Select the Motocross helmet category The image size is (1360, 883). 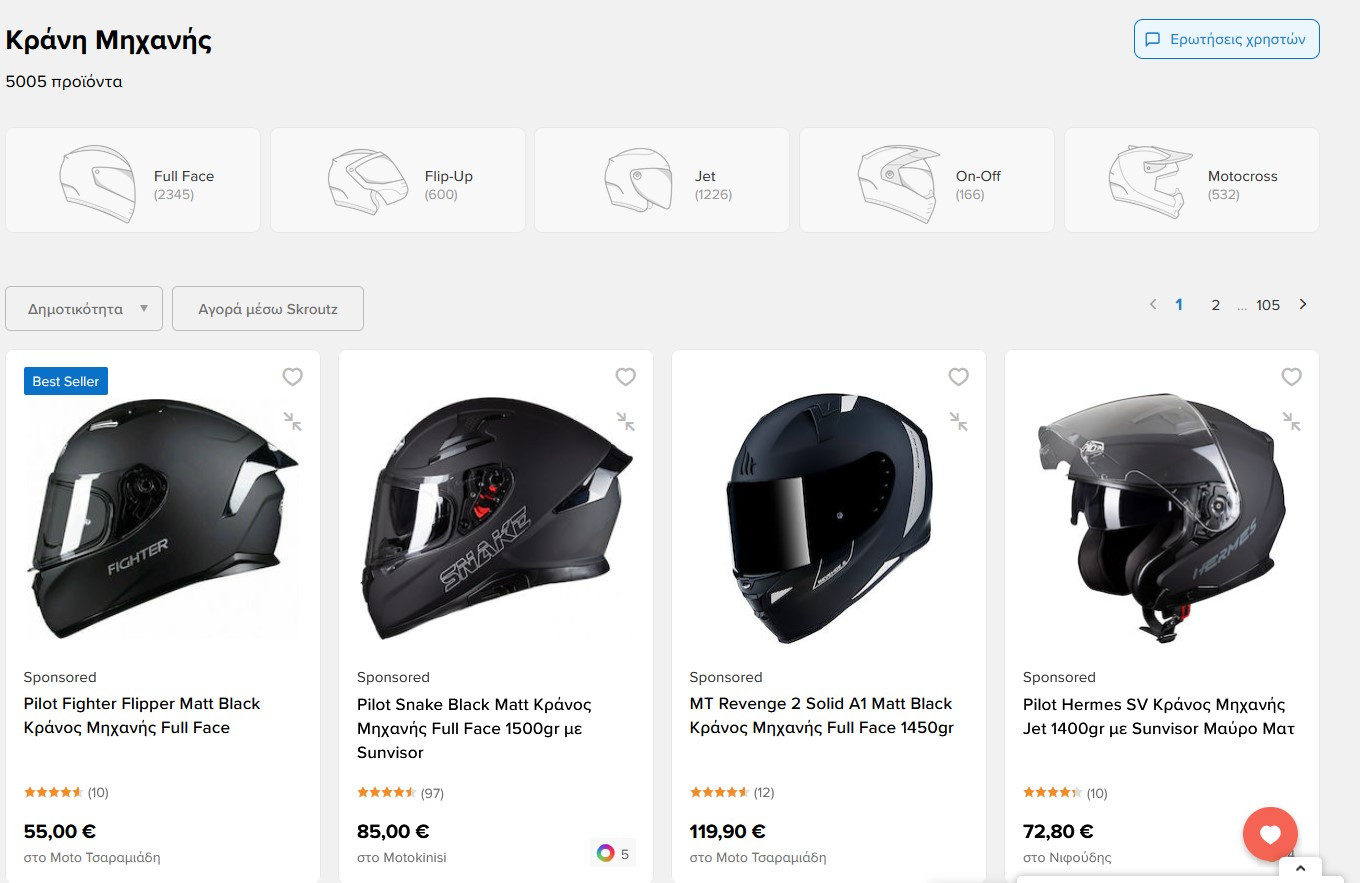tap(1192, 180)
